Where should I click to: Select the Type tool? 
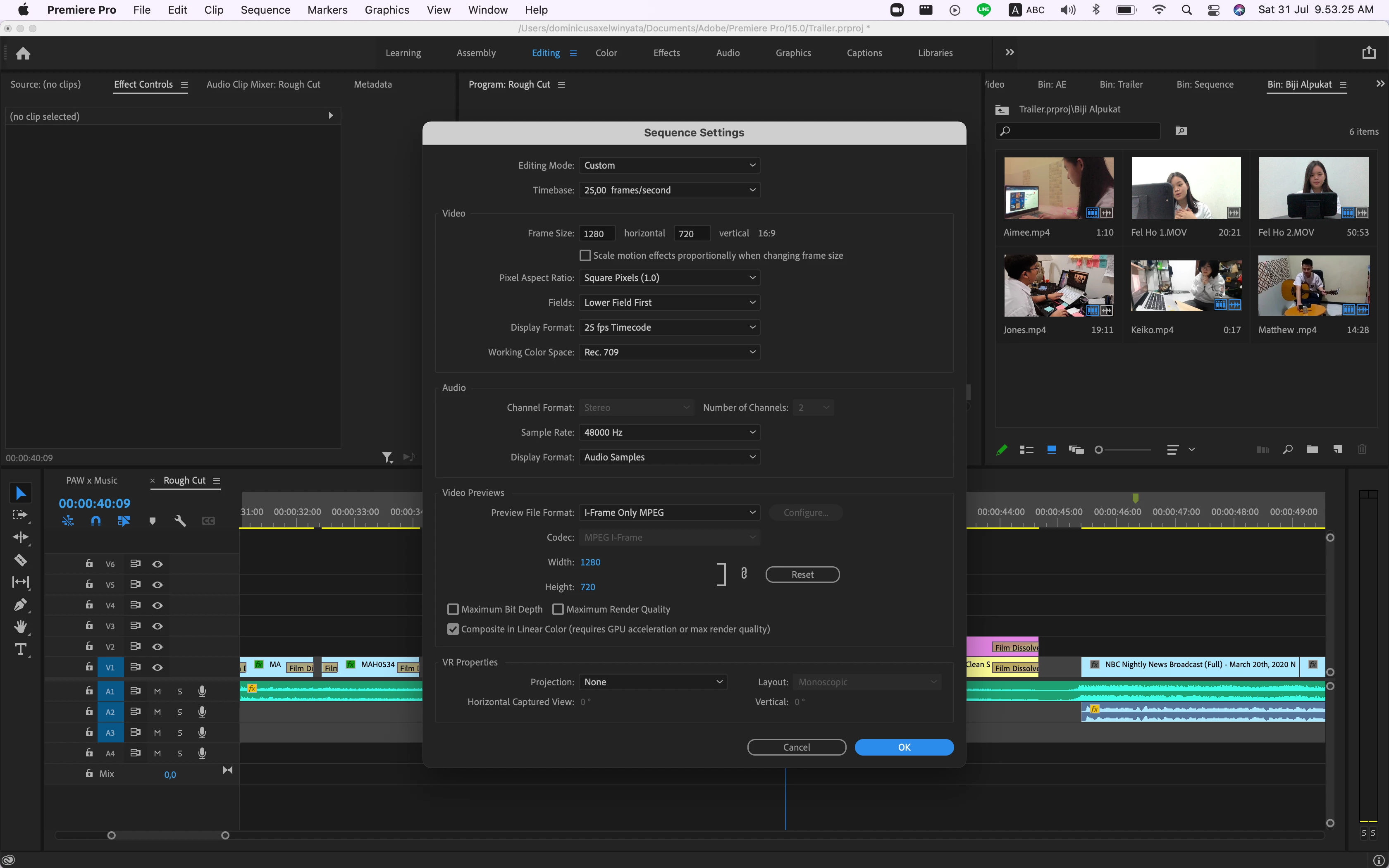tap(21, 649)
